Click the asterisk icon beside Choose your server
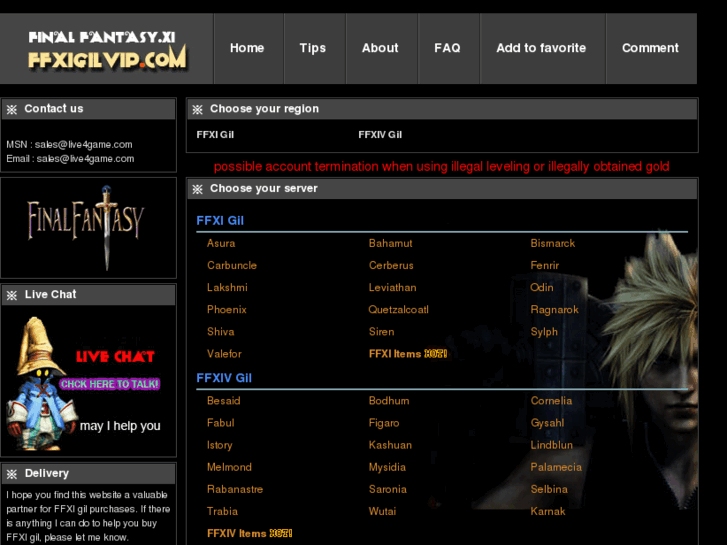The height and width of the screenshot is (545, 727). (198, 189)
